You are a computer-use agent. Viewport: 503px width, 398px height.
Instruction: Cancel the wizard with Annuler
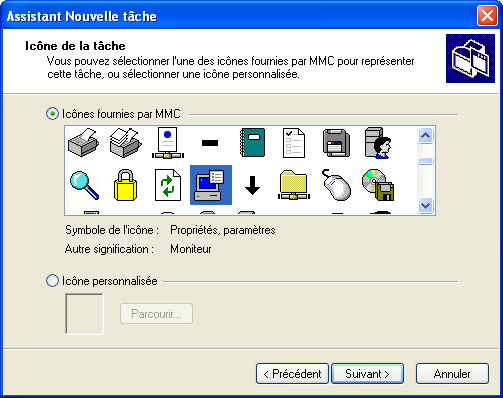coord(452,374)
